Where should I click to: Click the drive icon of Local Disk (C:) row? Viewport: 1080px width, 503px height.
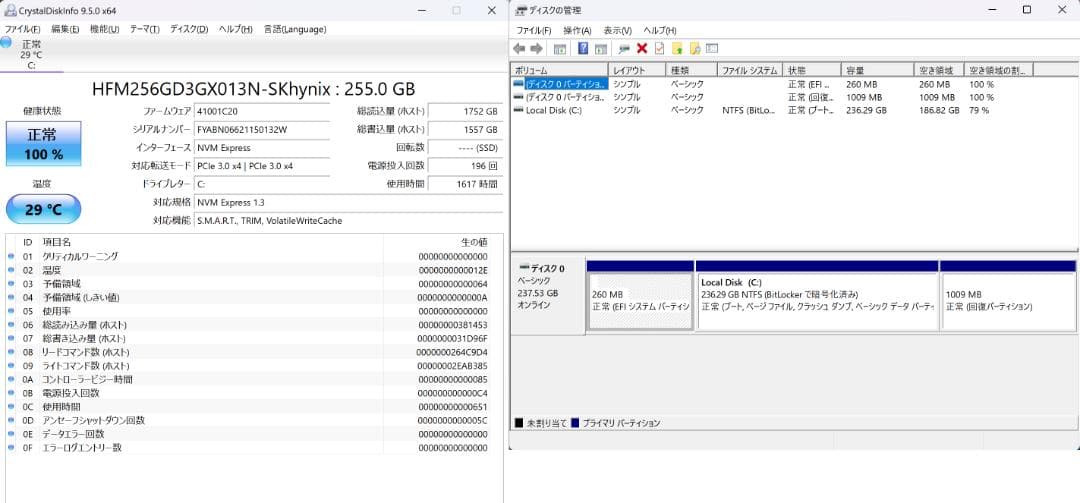[519, 110]
